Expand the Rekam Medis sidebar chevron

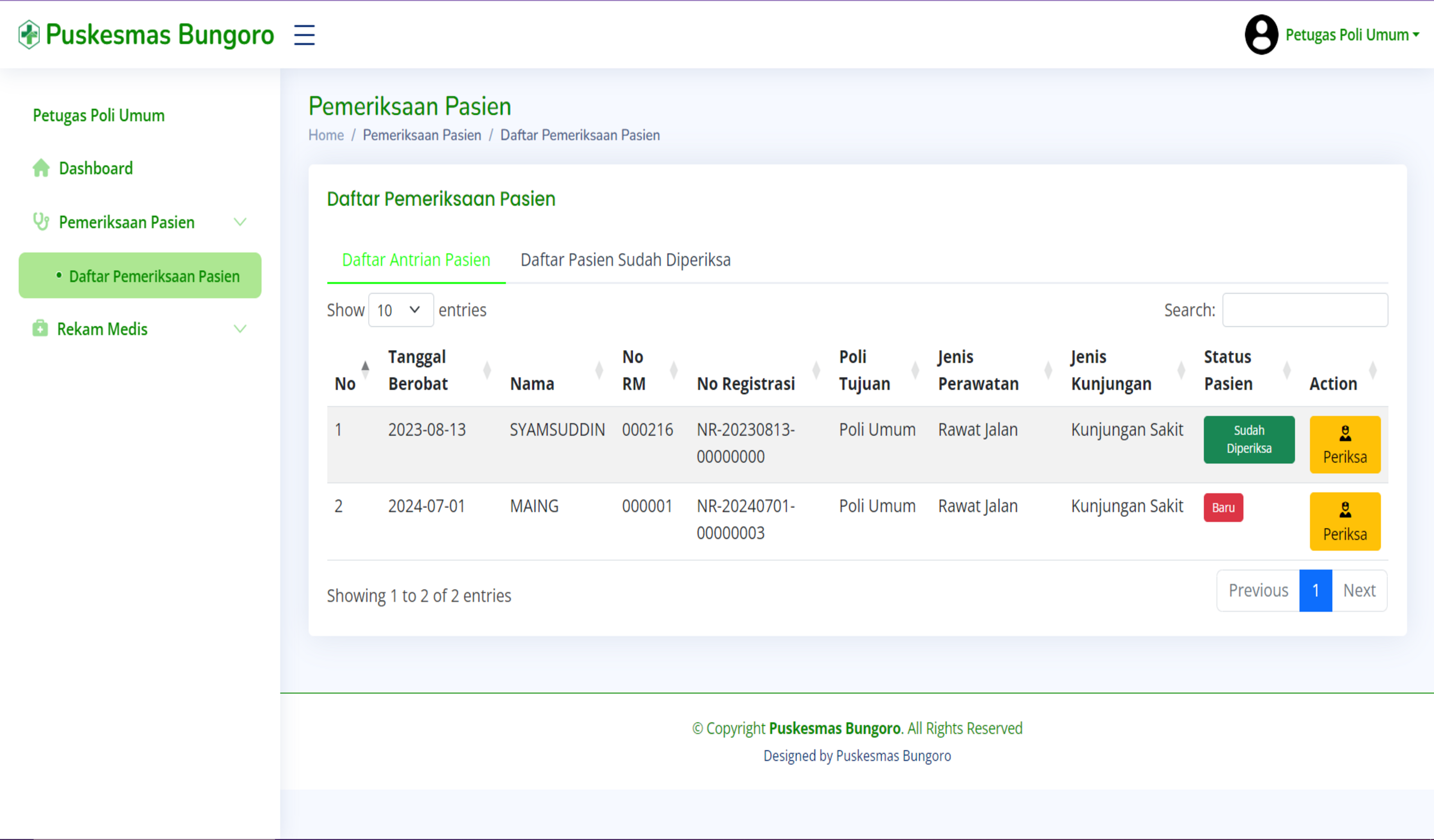pyautogui.click(x=240, y=329)
